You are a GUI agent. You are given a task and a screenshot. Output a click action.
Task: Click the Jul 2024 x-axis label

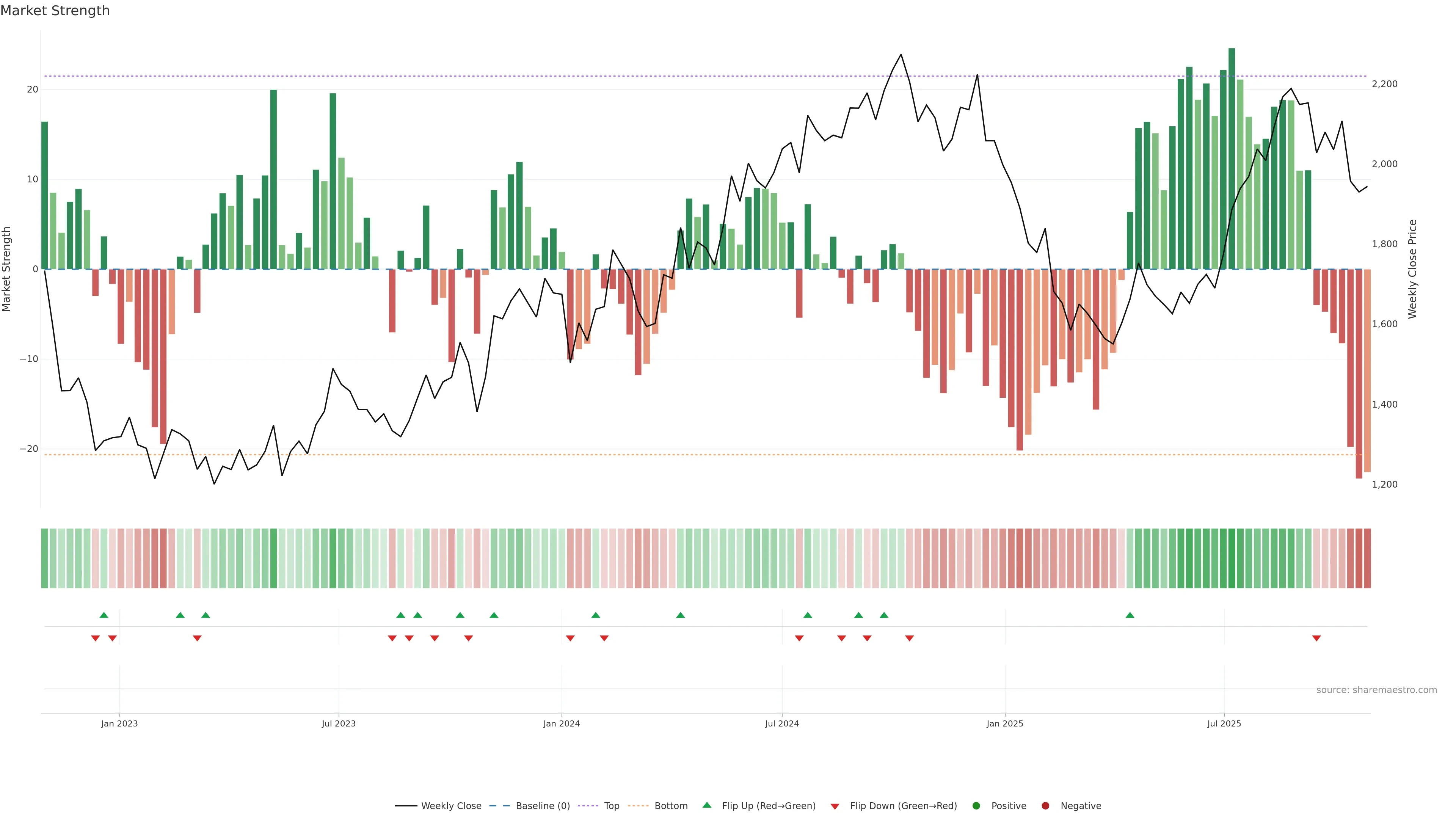(x=782, y=723)
